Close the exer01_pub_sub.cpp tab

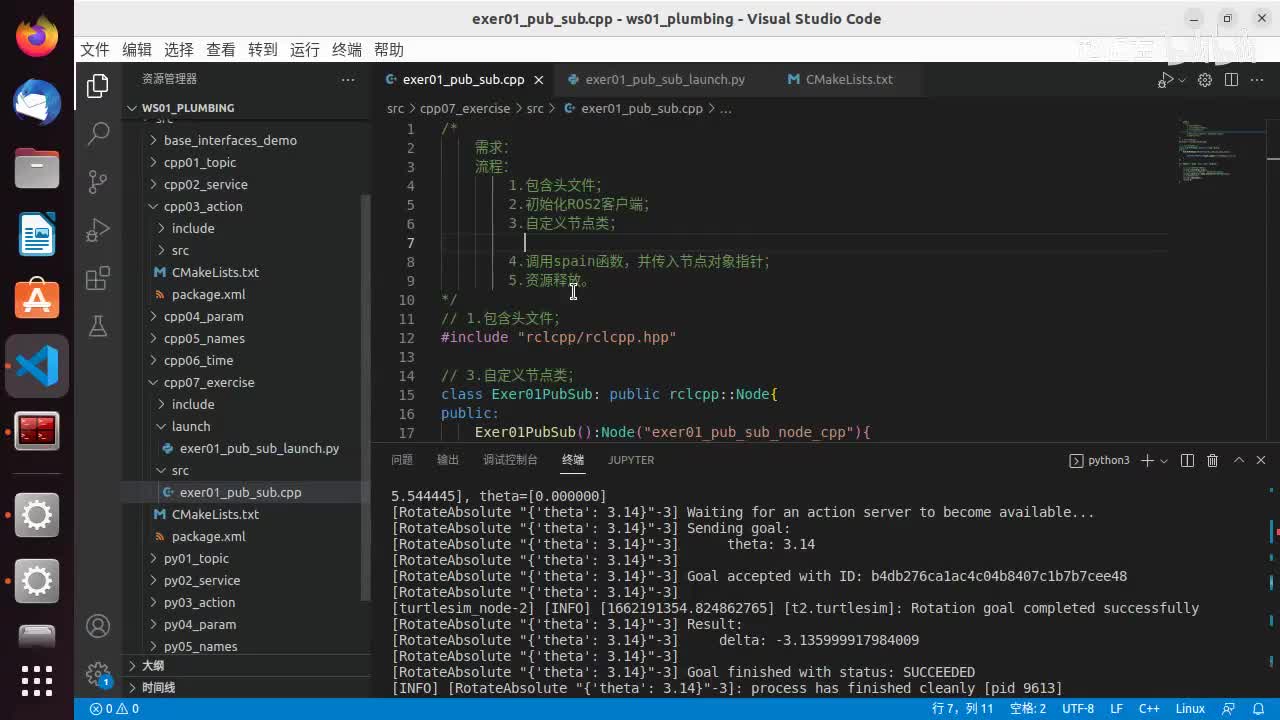point(538,80)
